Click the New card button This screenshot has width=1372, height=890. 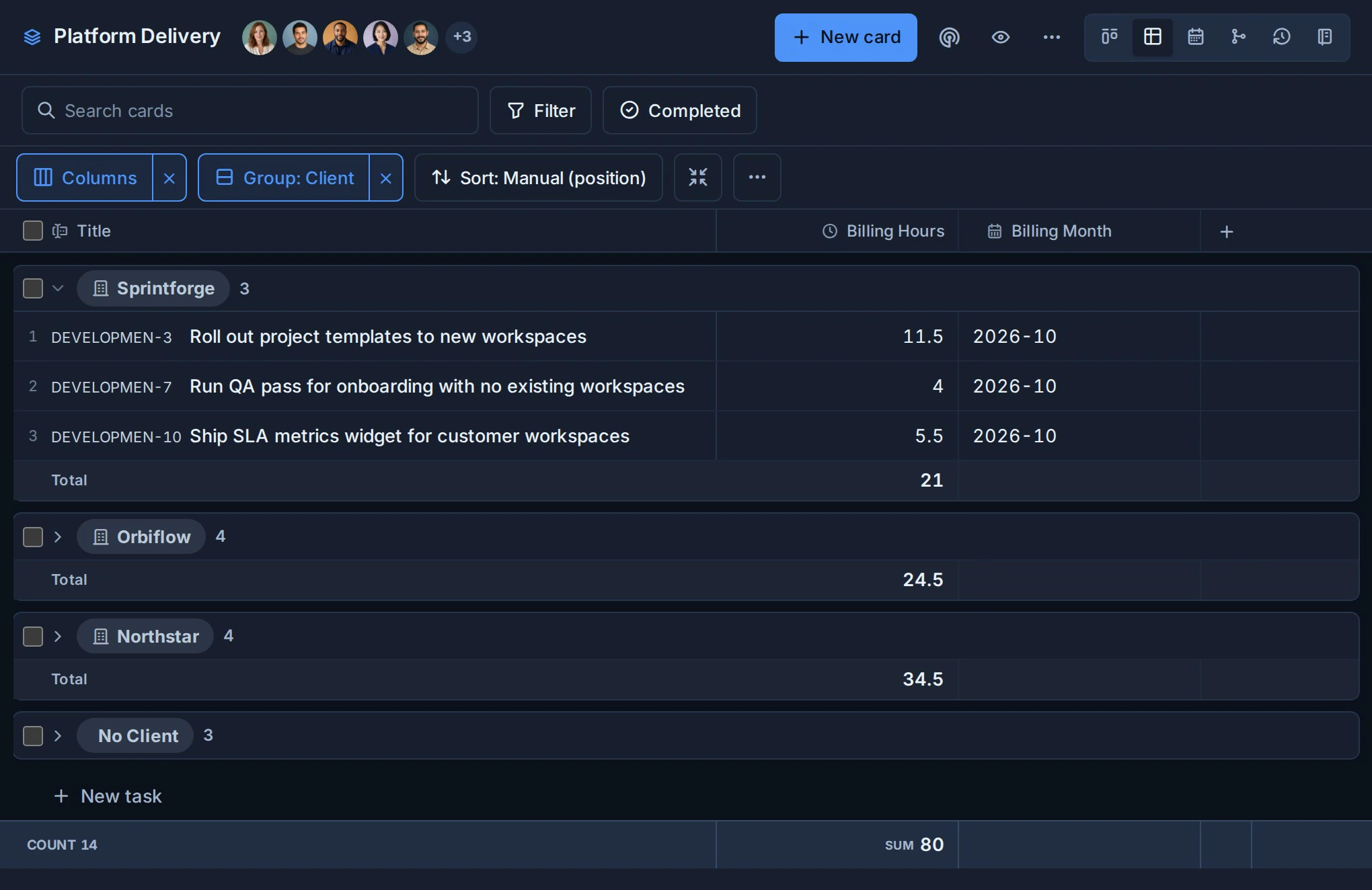tap(846, 38)
